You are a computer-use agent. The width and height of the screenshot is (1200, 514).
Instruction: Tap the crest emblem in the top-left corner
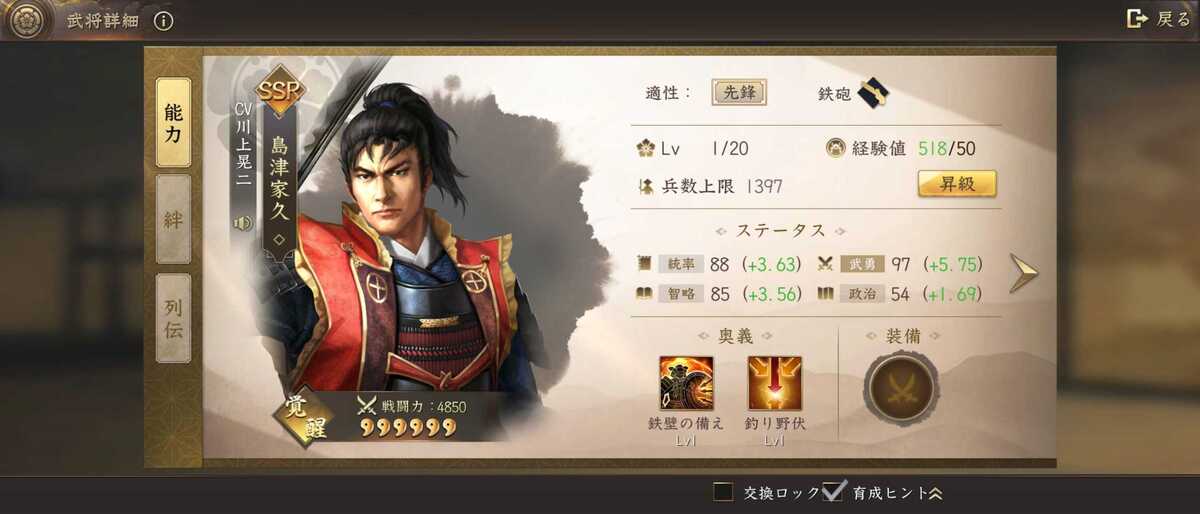point(27,21)
